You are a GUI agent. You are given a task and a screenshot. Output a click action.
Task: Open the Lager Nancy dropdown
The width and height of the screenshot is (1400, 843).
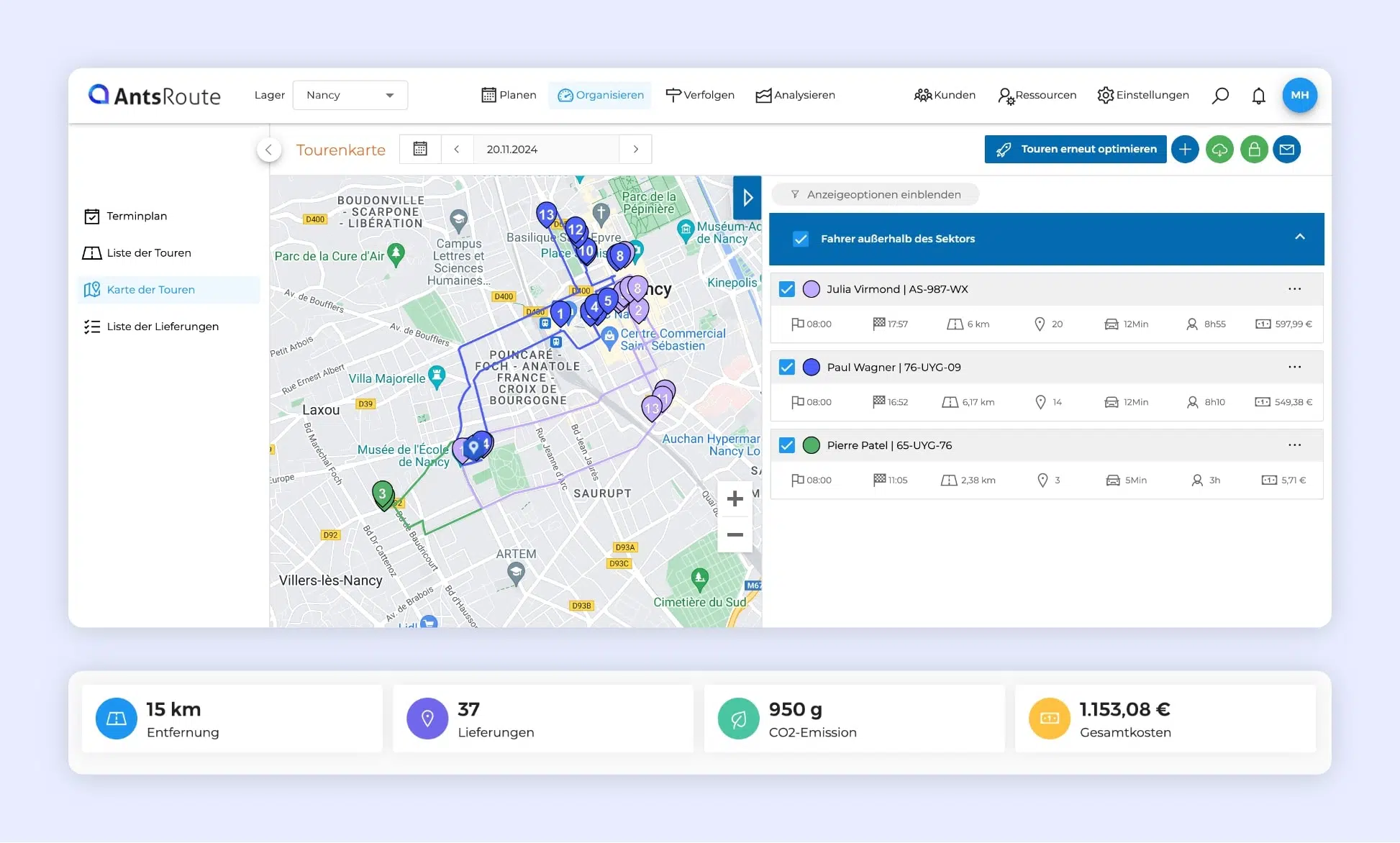(350, 95)
